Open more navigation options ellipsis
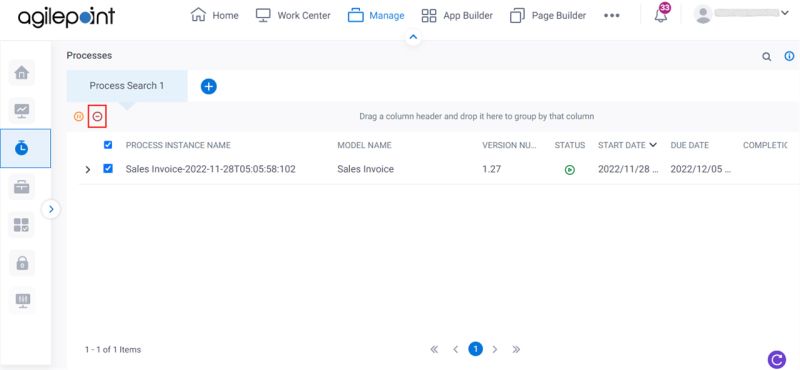Screen dimensions: 800x370 tap(611, 16)
